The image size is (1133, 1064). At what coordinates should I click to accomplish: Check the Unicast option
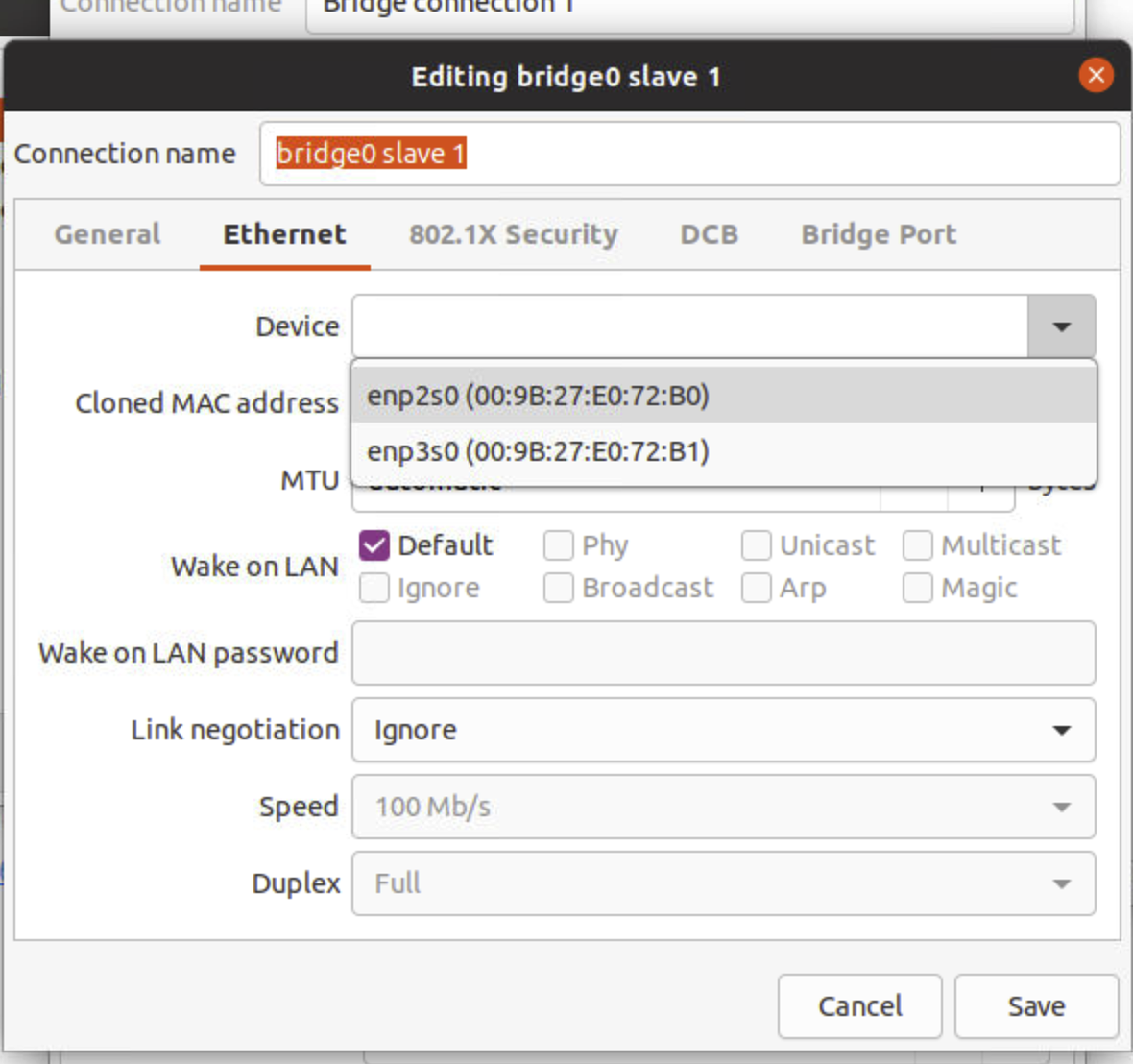click(757, 545)
